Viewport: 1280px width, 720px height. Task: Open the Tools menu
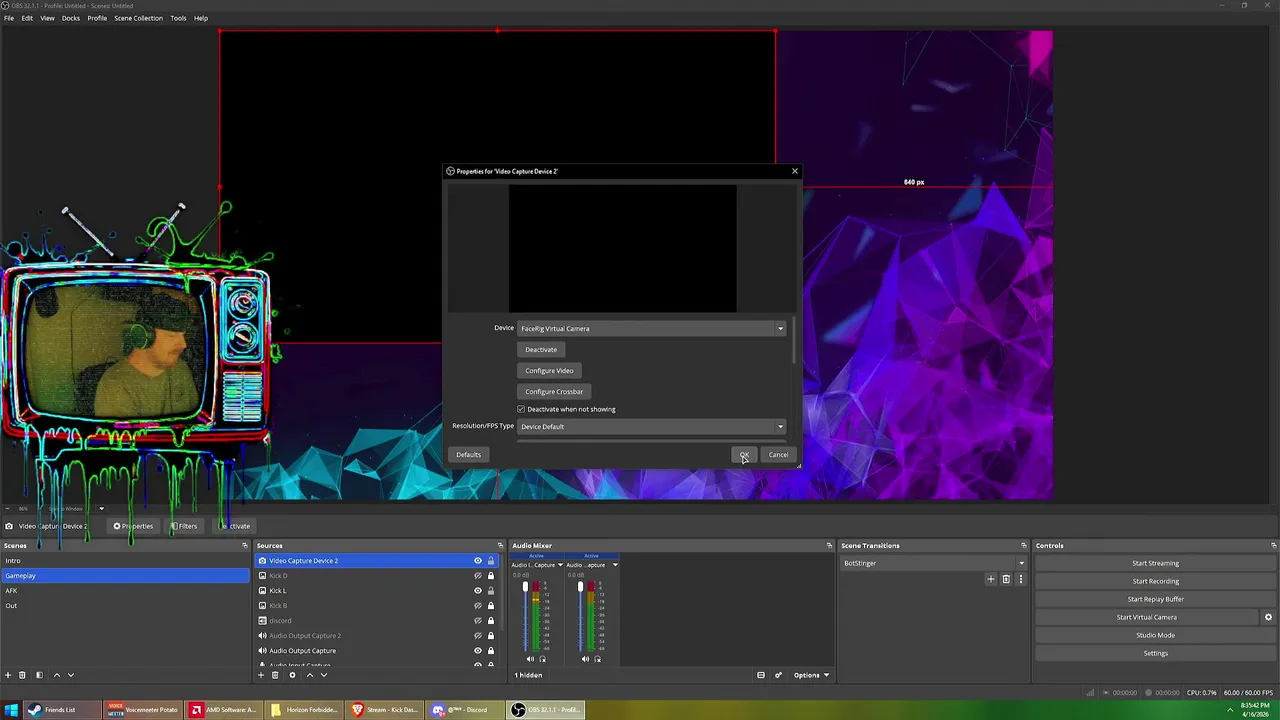(178, 18)
